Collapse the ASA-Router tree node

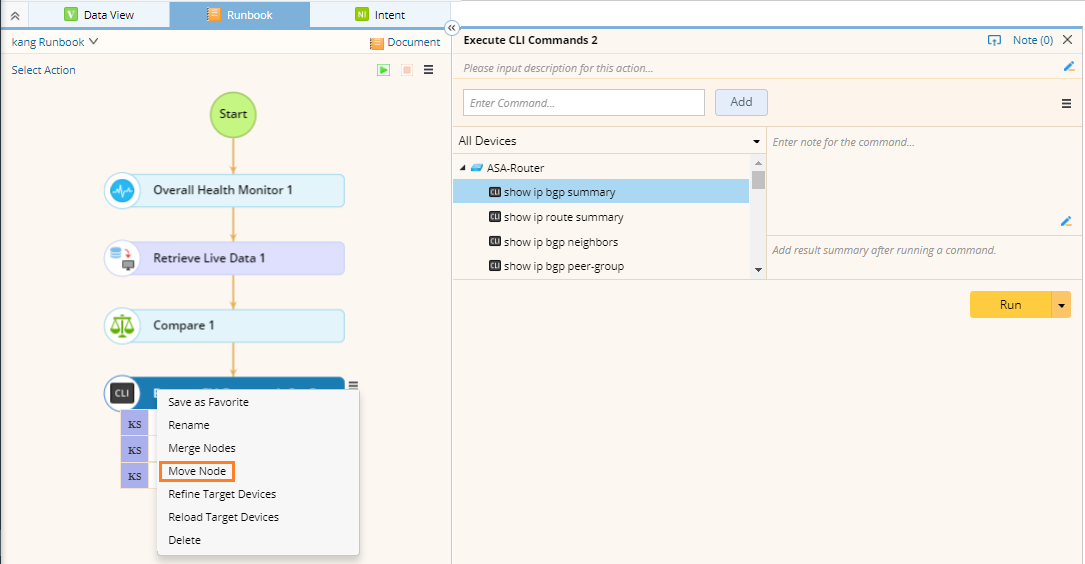click(x=463, y=168)
